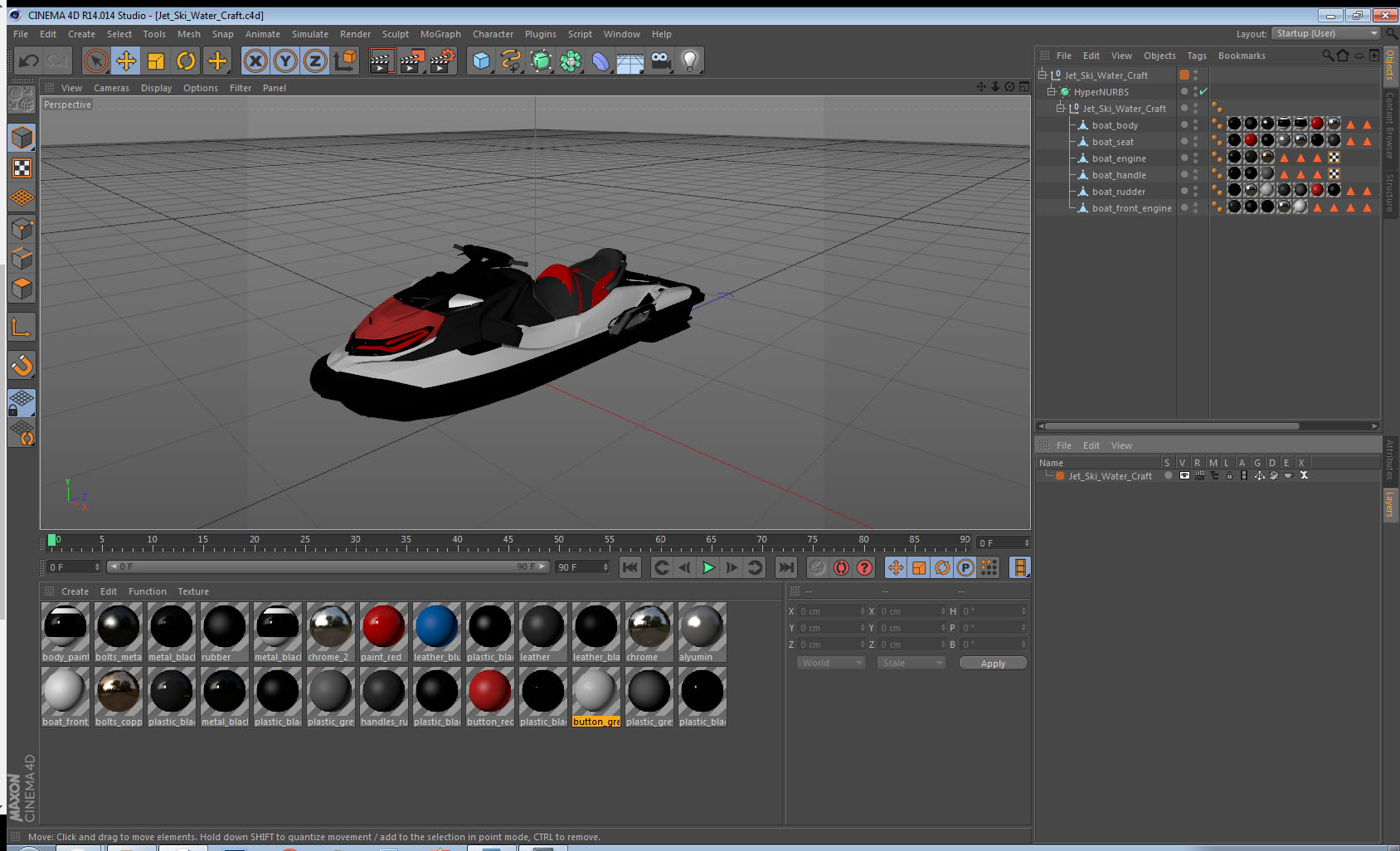The image size is (1400, 851).
Task: Enable axis mode L-shaped icon
Action: tap(22, 328)
